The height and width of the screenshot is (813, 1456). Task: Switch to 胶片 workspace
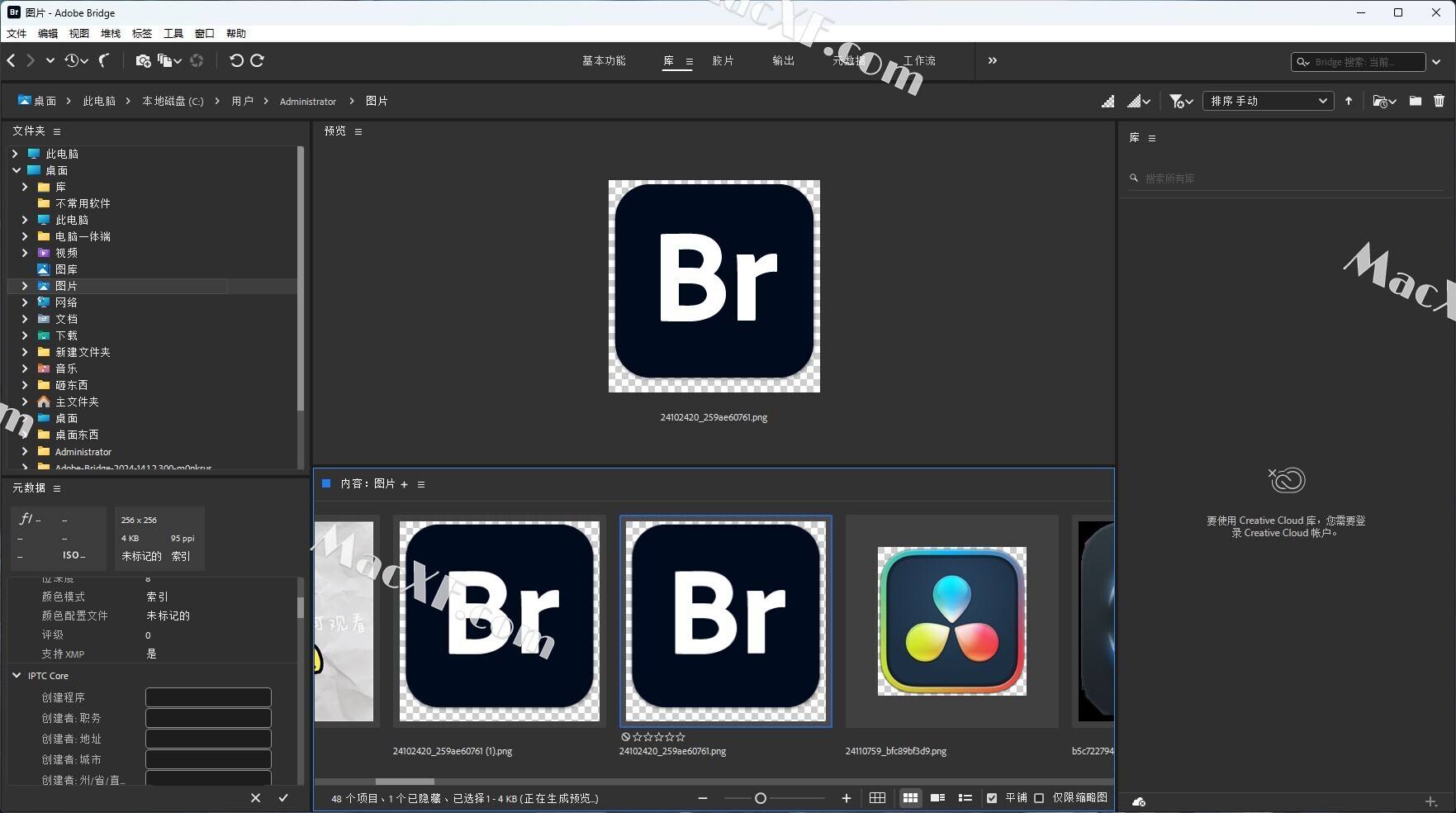pos(723,60)
